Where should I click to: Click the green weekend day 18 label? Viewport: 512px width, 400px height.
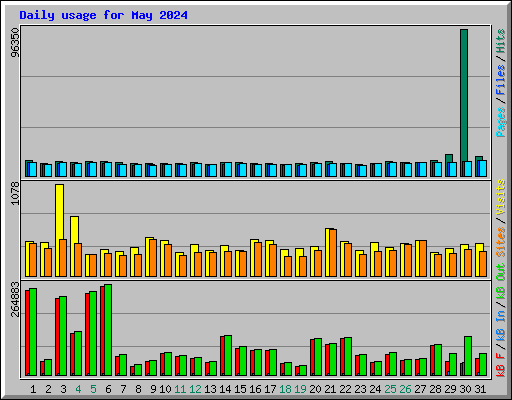(285, 389)
